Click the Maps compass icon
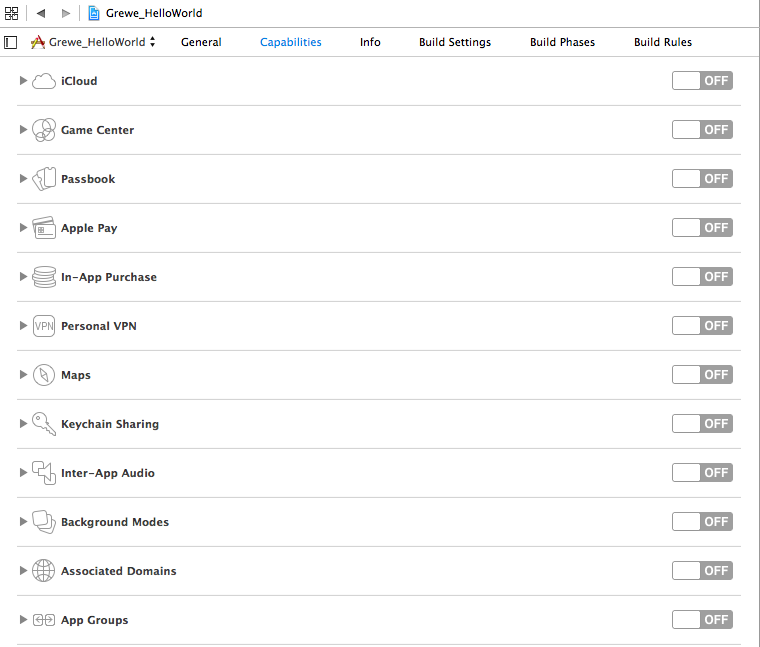The width and height of the screenshot is (760, 647). [x=44, y=375]
